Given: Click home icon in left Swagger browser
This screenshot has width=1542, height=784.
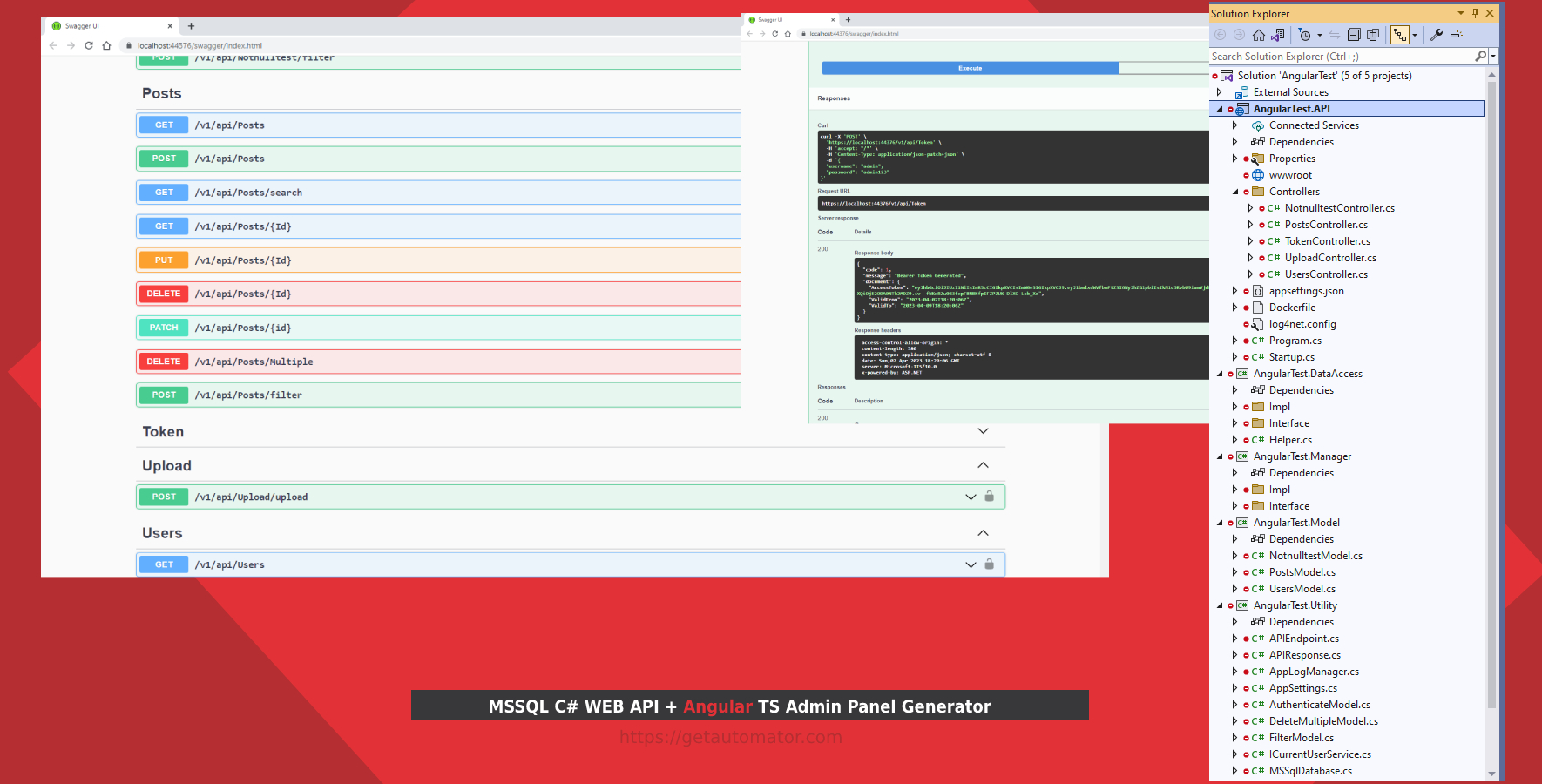Looking at the screenshot, I should [x=106, y=45].
